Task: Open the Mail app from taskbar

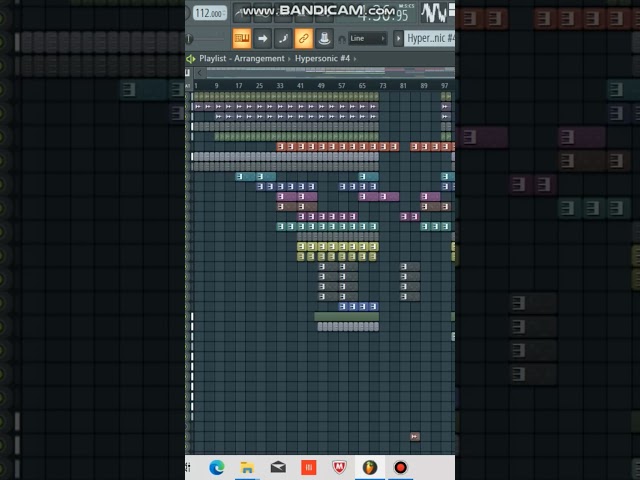Action: tap(278, 467)
